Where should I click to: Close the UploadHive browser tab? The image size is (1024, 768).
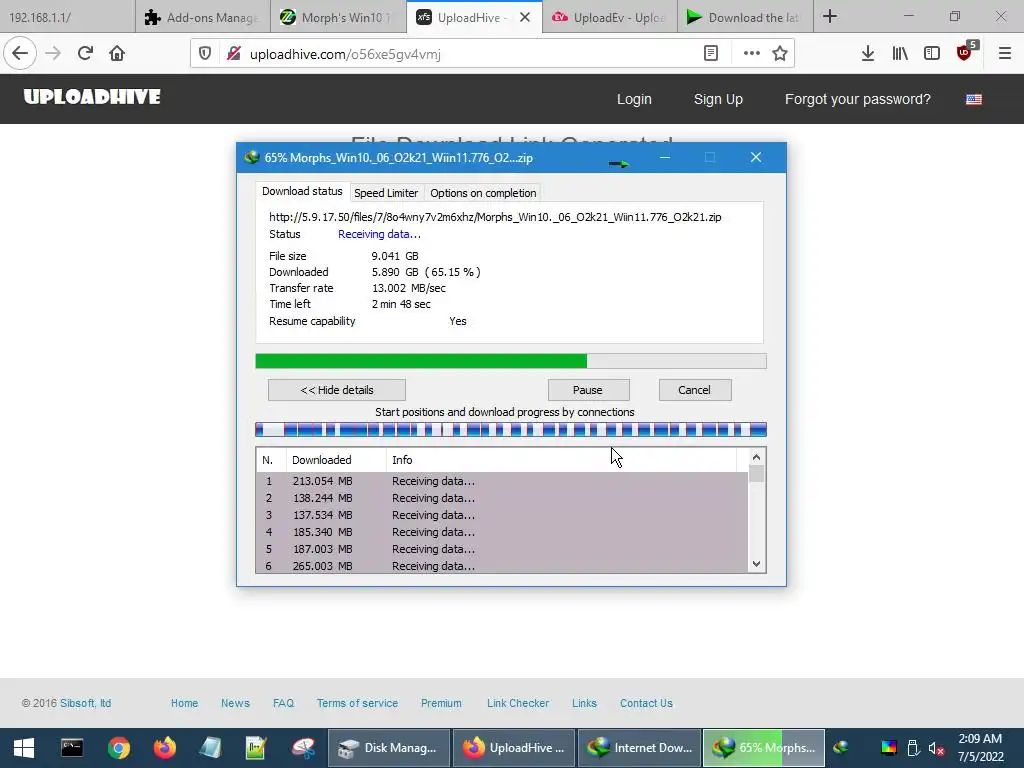coord(525,18)
